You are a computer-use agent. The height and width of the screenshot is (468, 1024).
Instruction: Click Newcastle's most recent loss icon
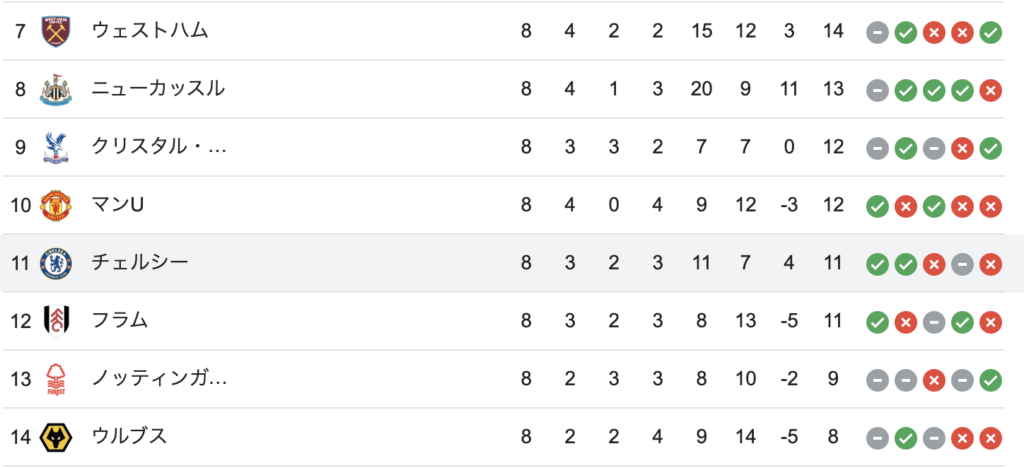point(991,90)
